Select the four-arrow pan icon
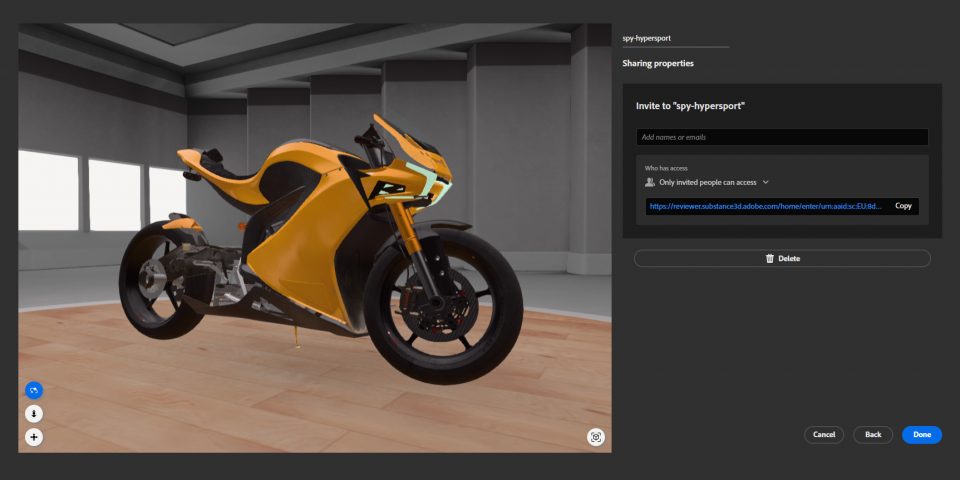The width and height of the screenshot is (960, 480). click(34, 437)
